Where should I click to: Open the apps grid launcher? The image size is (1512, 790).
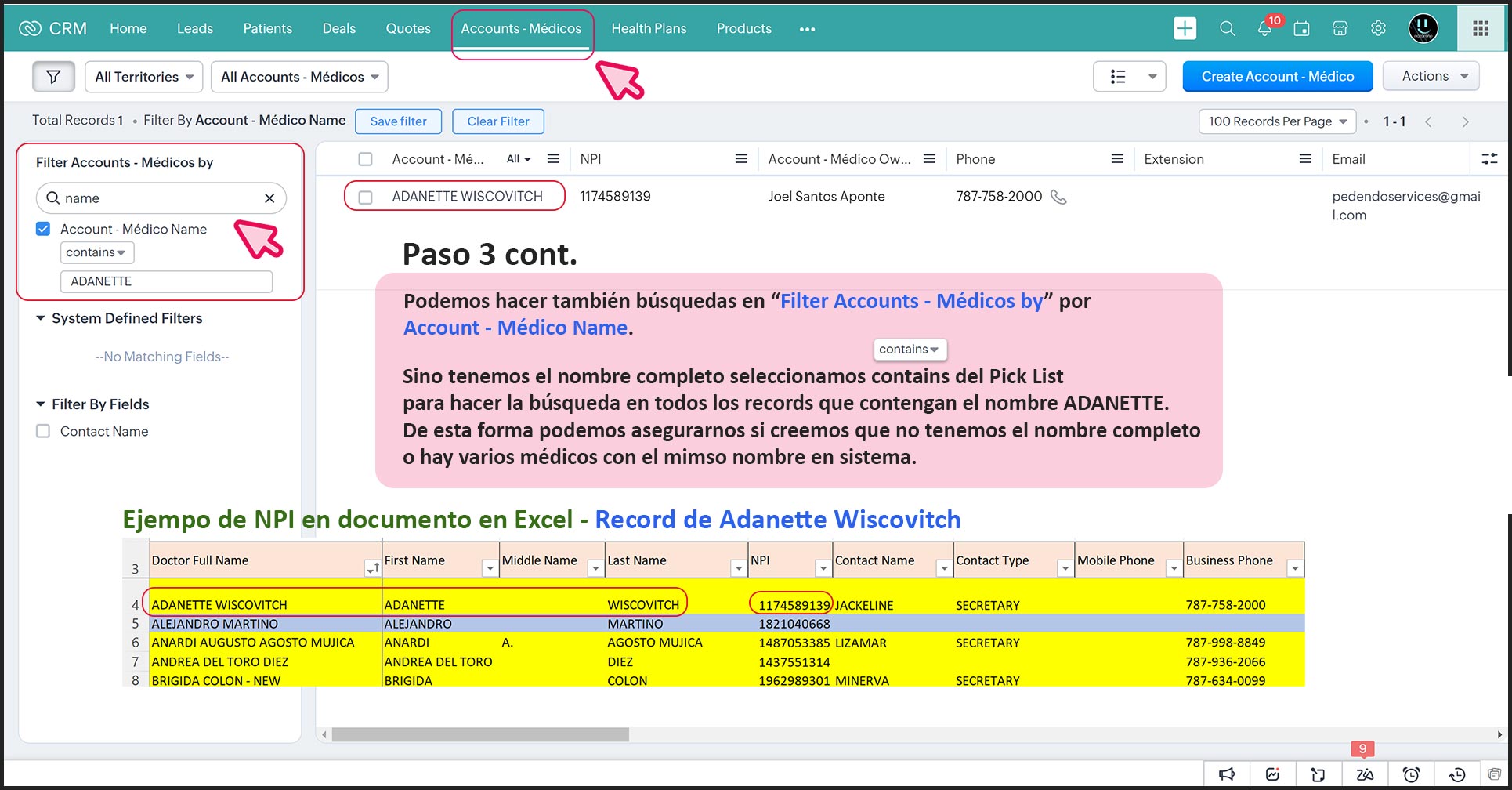[x=1480, y=29]
